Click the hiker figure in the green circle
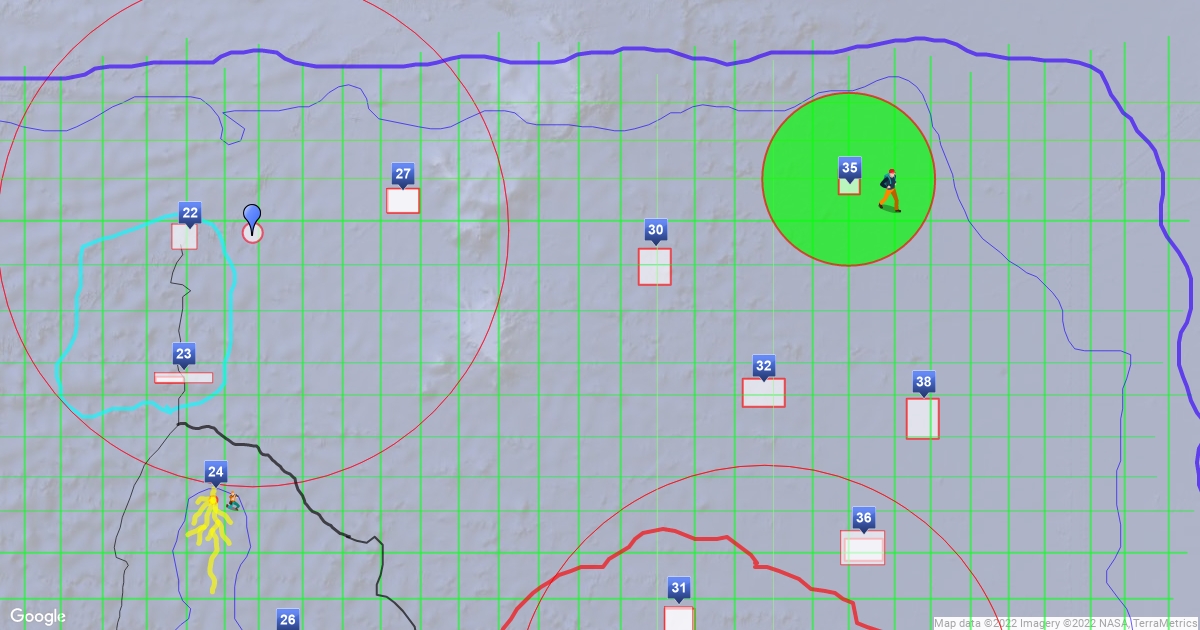The width and height of the screenshot is (1200, 630). coord(889,190)
